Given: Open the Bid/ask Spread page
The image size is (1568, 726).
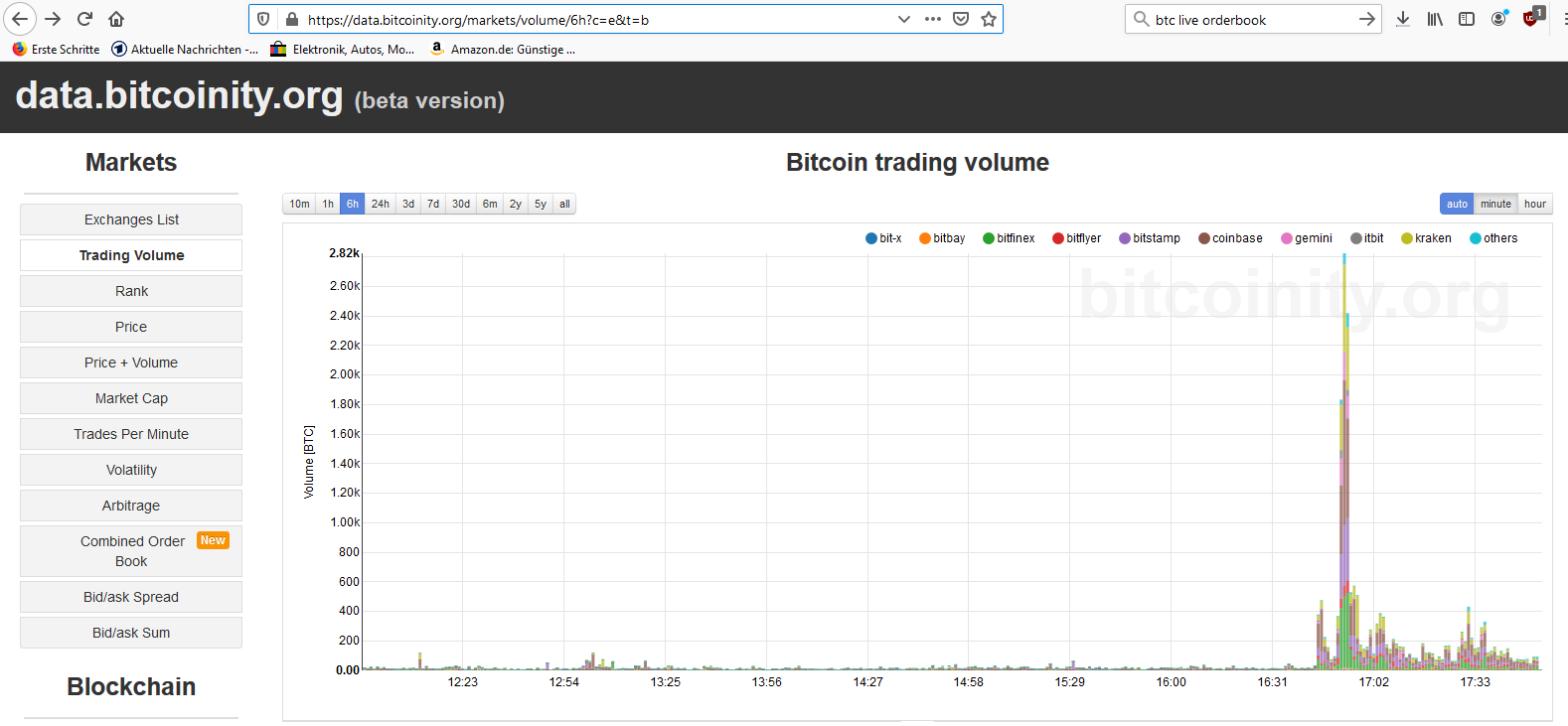Looking at the screenshot, I should (x=131, y=597).
